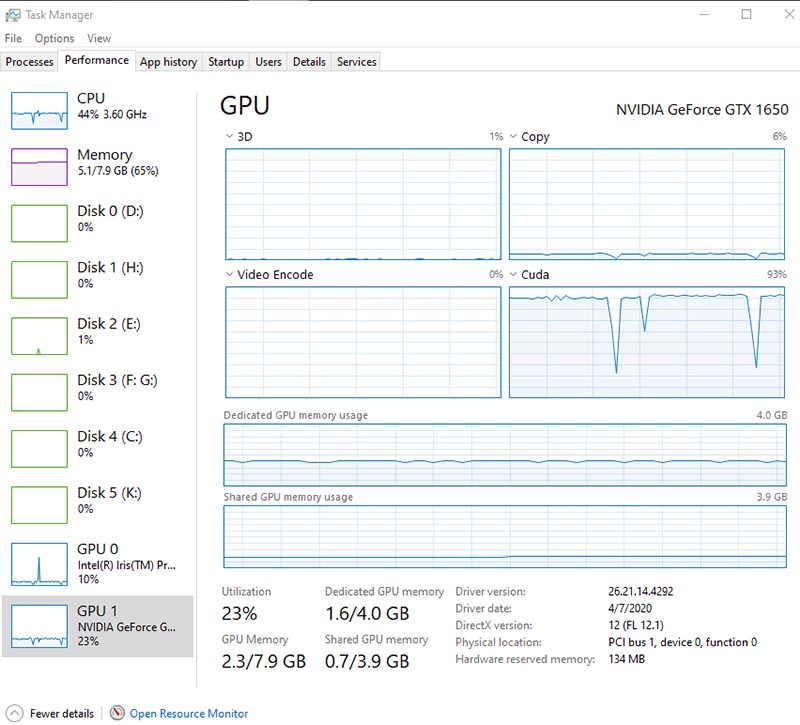
Task: Click the 3D engine usage graph
Action: pos(363,204)
